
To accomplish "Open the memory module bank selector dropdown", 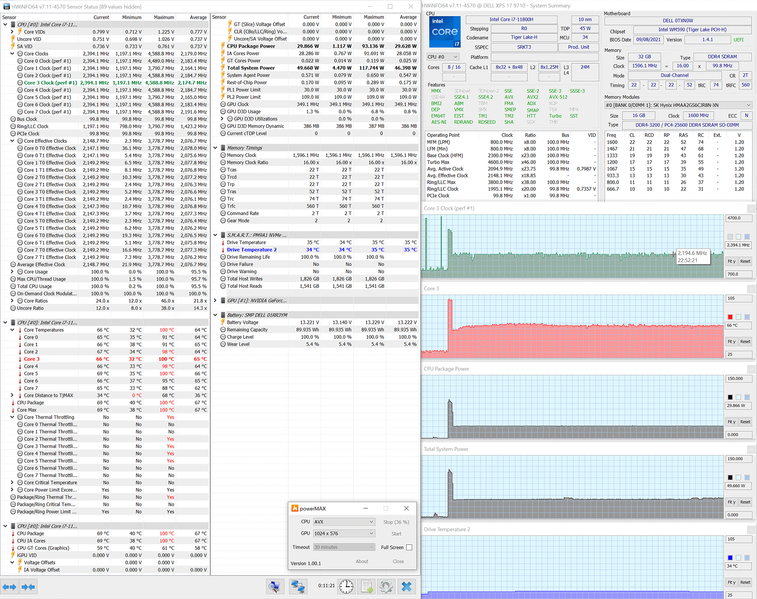I will (678, 105).
